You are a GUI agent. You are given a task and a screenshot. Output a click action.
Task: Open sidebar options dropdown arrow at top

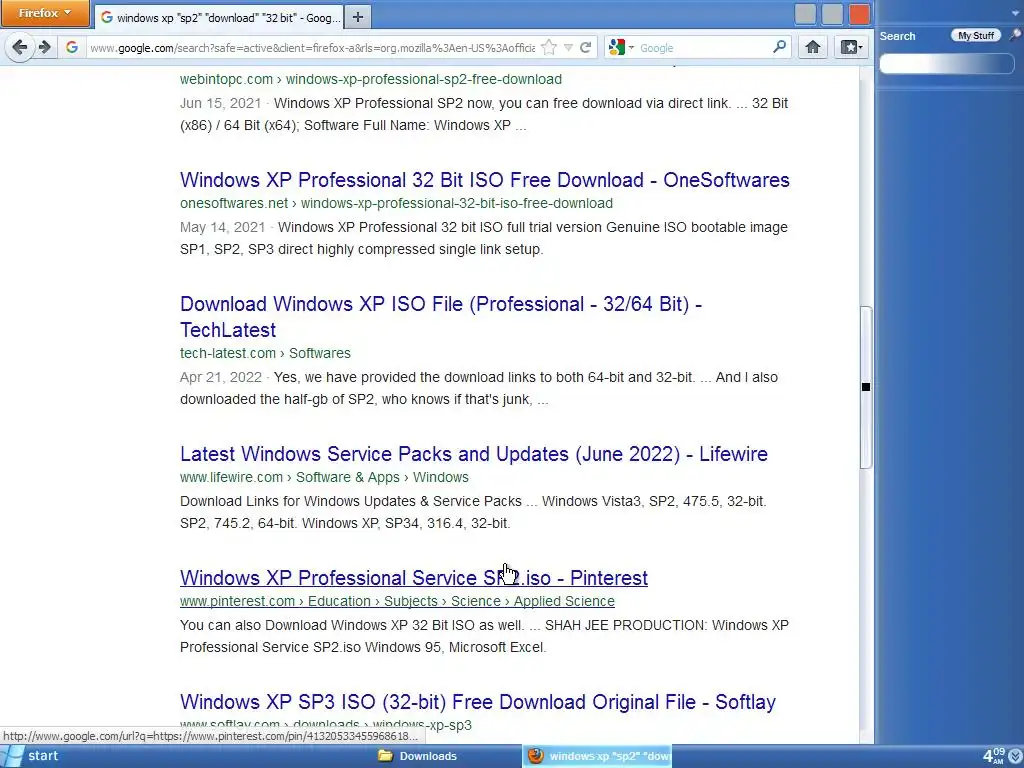[1017, 12]
